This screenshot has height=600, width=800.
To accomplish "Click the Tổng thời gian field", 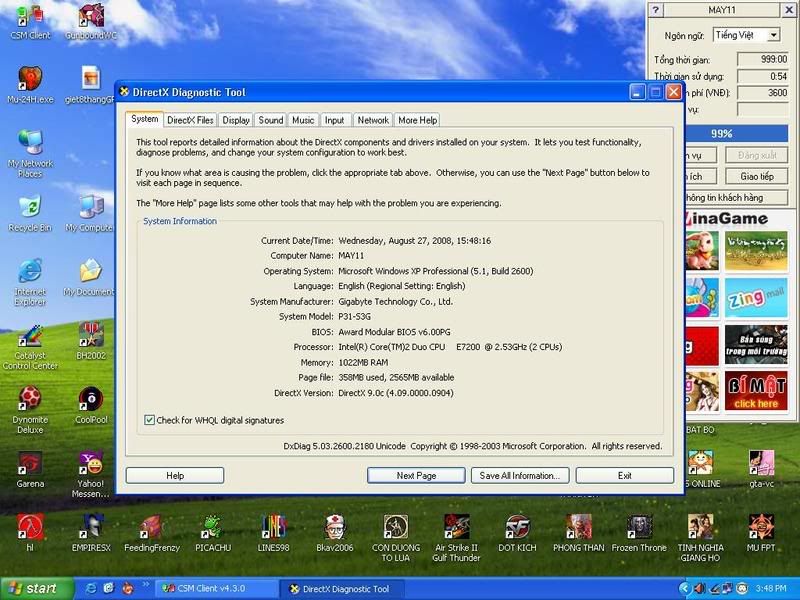I will (x=763, y=59).
